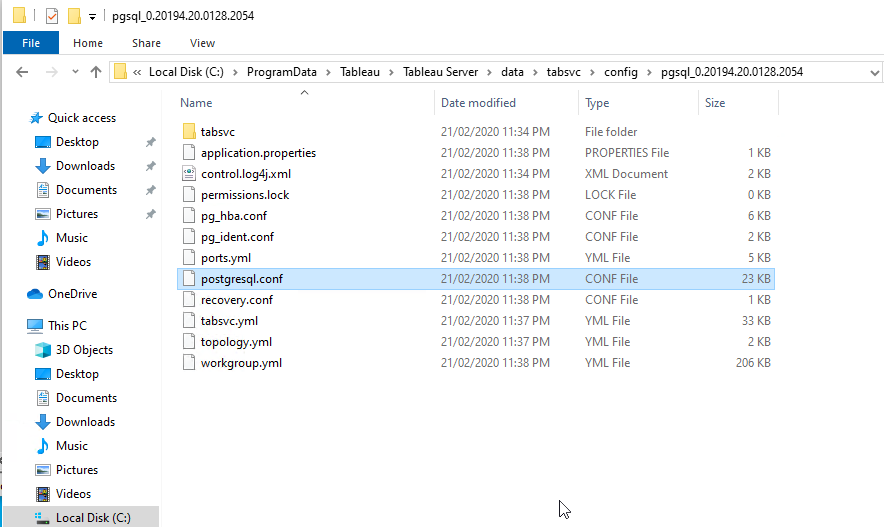Viewport: 884px width, 527px height.
Task: Open the File menu
Action: tap(31, 43)
